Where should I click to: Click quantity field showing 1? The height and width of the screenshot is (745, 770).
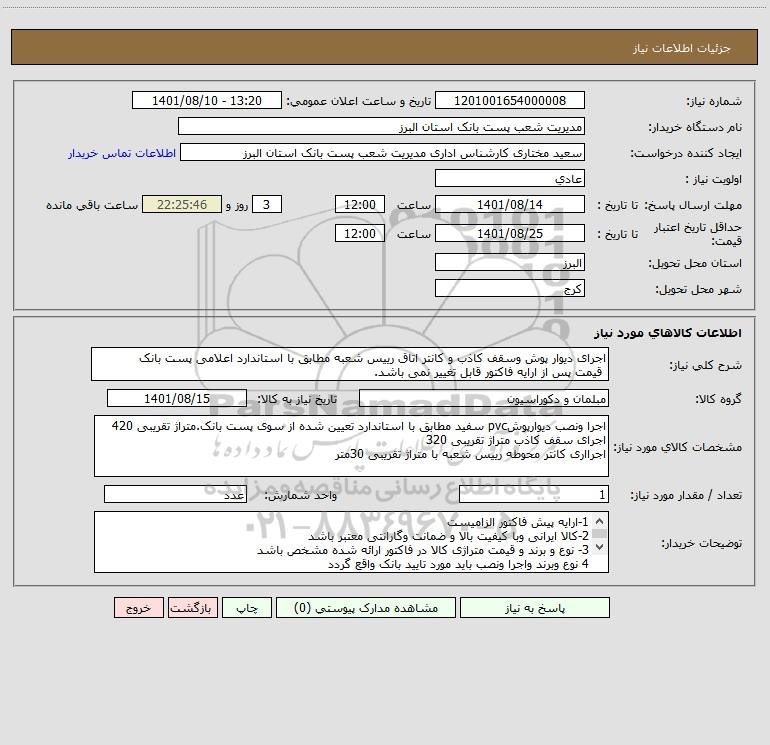[534, 495]
